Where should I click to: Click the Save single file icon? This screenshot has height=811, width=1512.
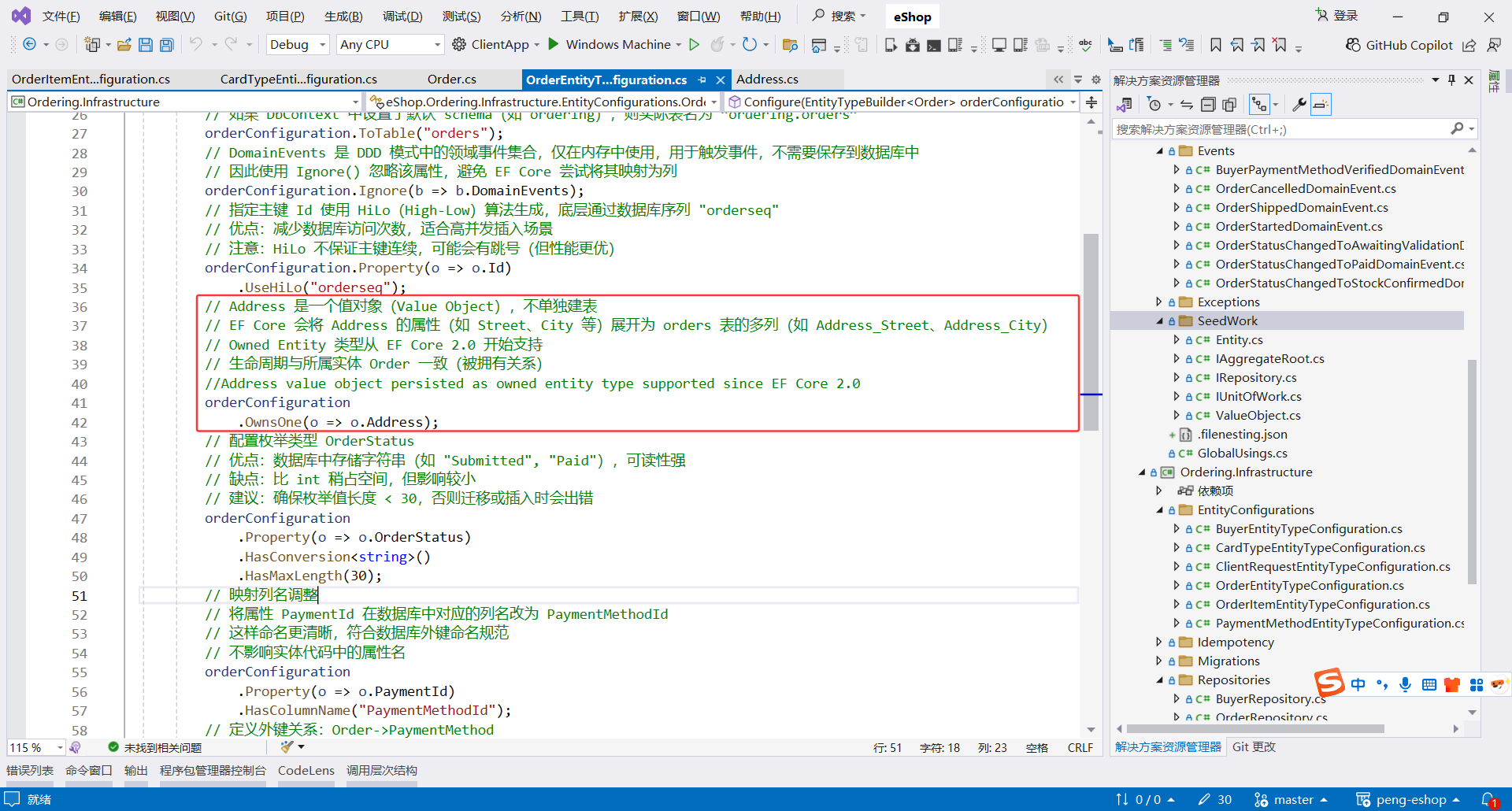(146, 45)
